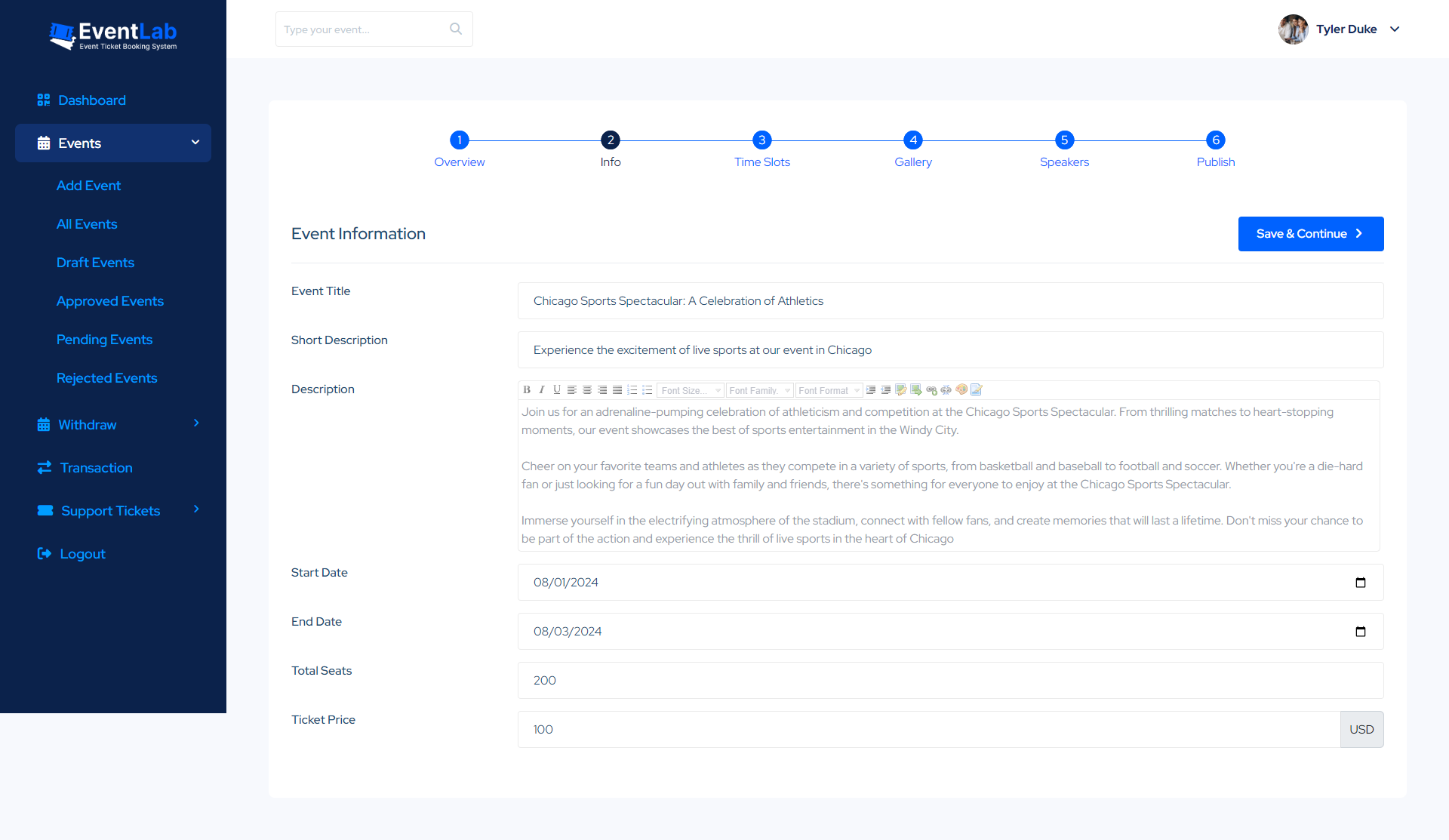The width and height of the screenshot is (1449, 840).
Task: Open the Font Size dropdown
Action: (691, 390)
